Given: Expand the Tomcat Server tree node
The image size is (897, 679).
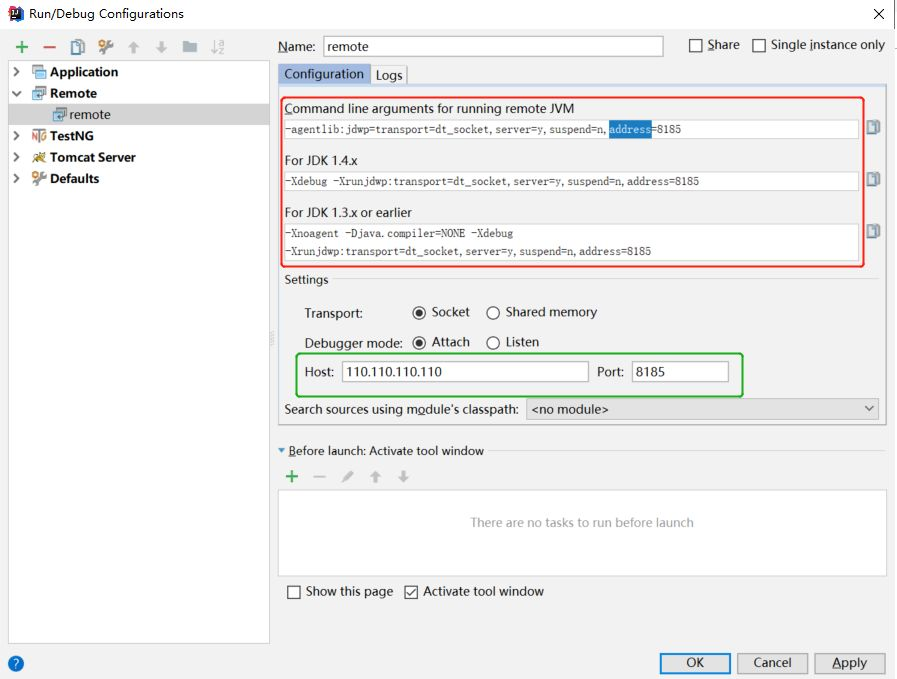Looking at the screenshot, I should click(17, 157).
